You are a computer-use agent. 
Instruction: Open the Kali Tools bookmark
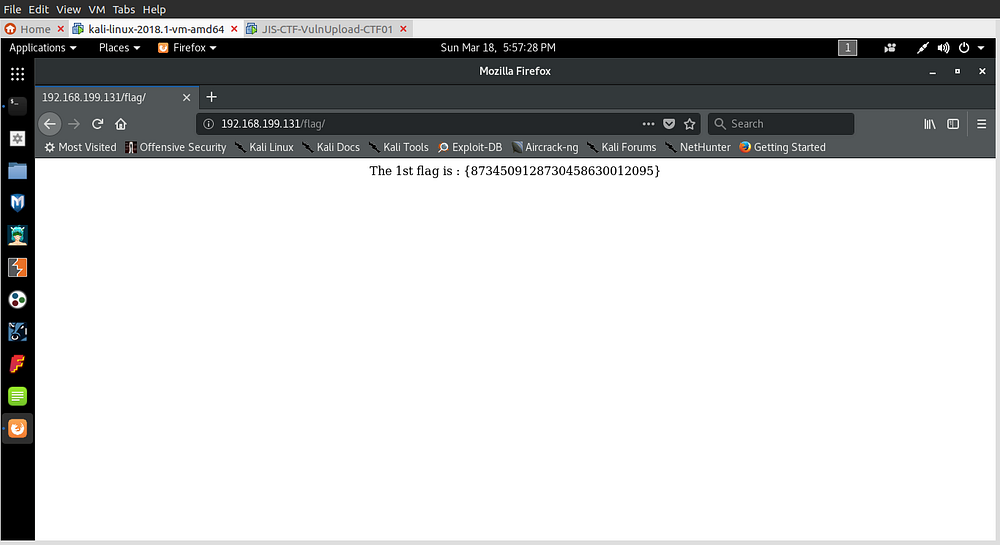point(398,147)
